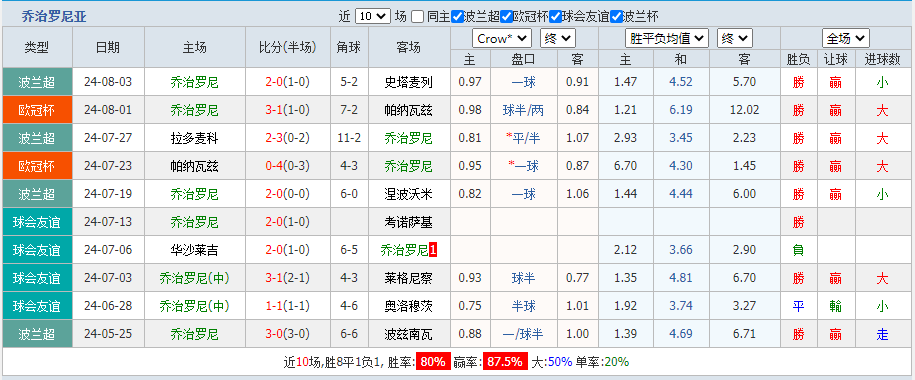Image resolution: width=915 pixels, height=380 pixels.
Task: Open the 终 dropdown next to 胜平负均值
Action: point(735,39)
